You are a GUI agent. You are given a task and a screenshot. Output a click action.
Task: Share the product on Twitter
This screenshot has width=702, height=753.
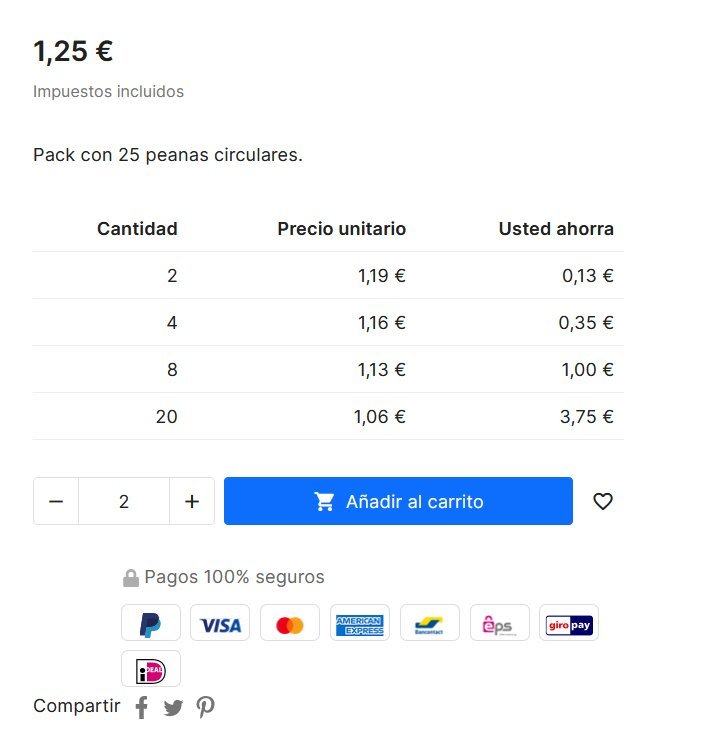pyautogui.click(x=173, y=708)
